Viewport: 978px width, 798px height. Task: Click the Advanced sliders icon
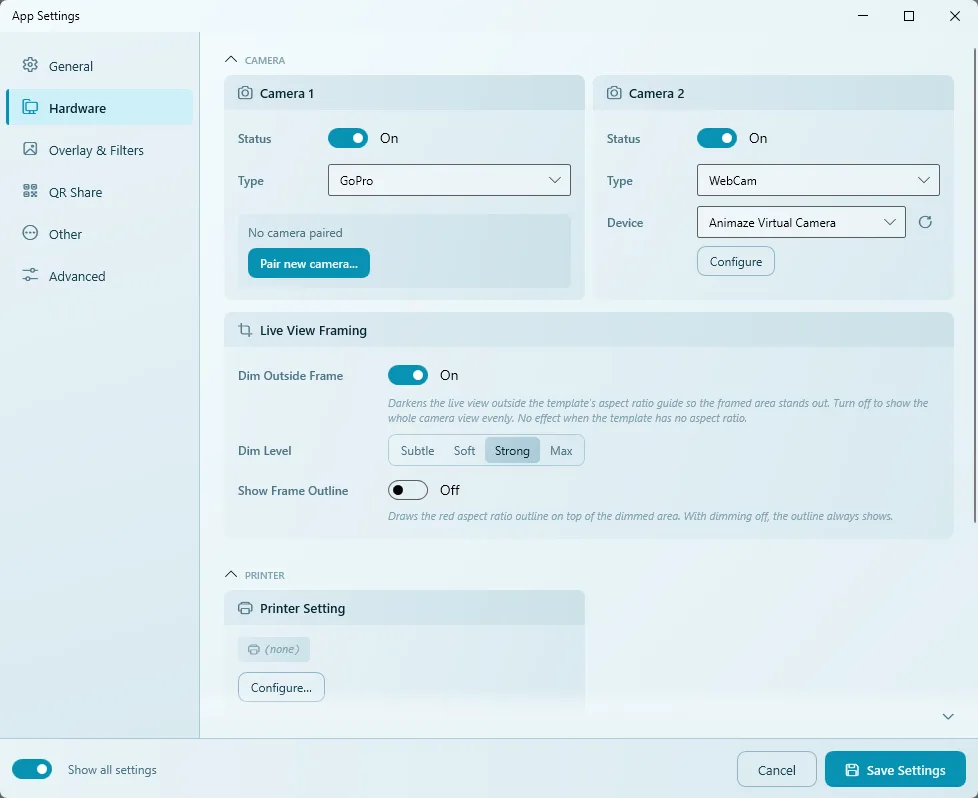point(30,275)
